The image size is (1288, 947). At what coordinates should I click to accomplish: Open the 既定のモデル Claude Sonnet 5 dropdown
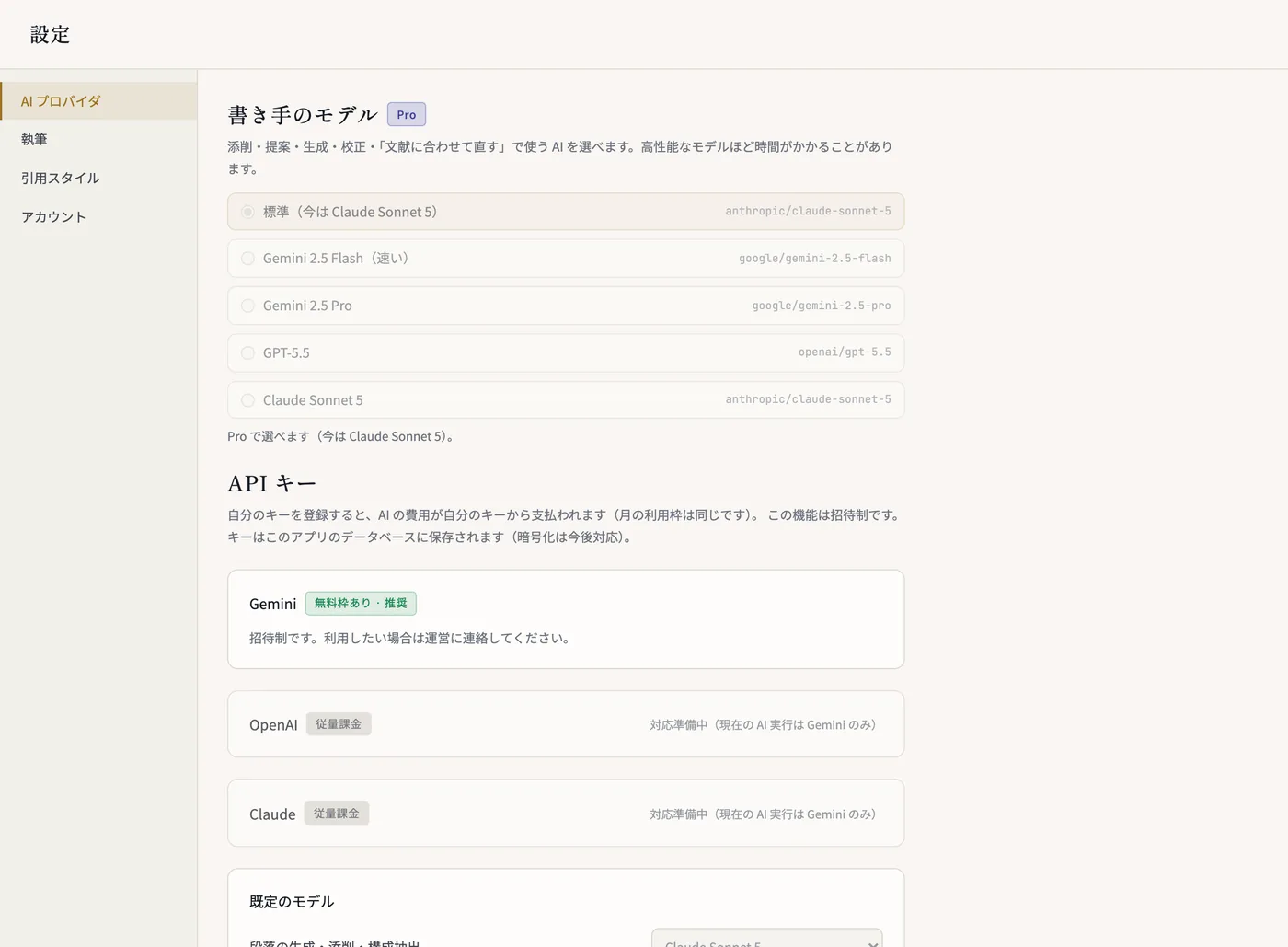coord(766,939)
